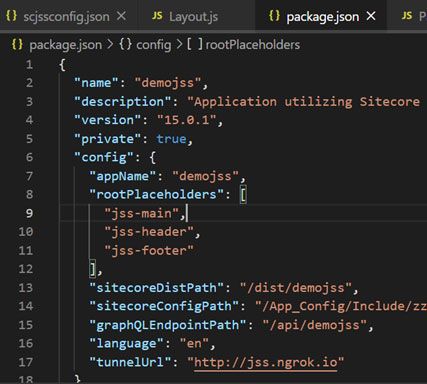Screen dimensions: 427x384
Task: Click the "demojss" value on line 2
Action: 168,83
